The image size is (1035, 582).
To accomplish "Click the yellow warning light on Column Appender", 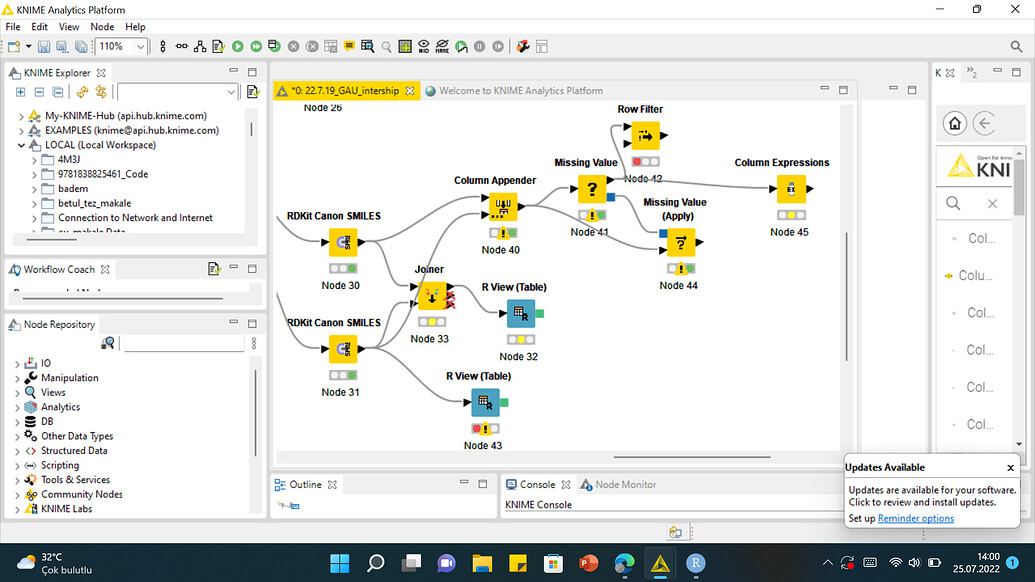I will pyautogui.click(x=501, y=234).
